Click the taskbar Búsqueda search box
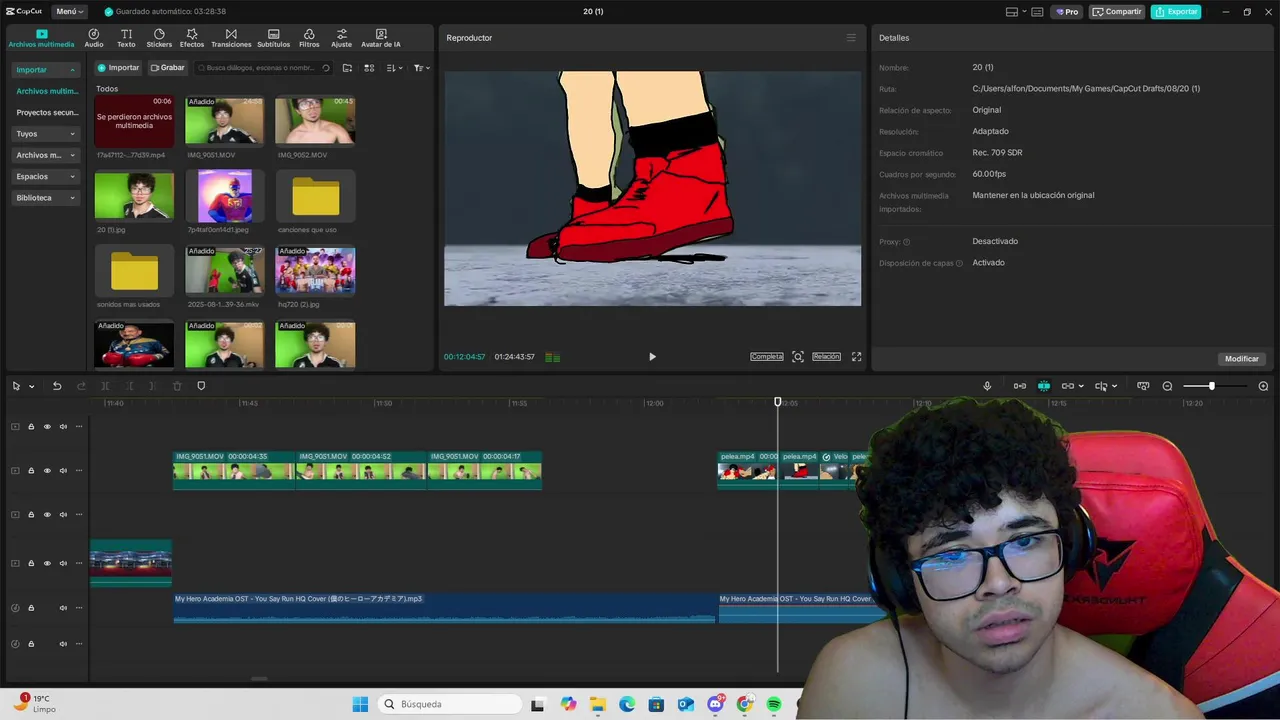Viewport: 1280px width, 720px height. click(448, 704)
